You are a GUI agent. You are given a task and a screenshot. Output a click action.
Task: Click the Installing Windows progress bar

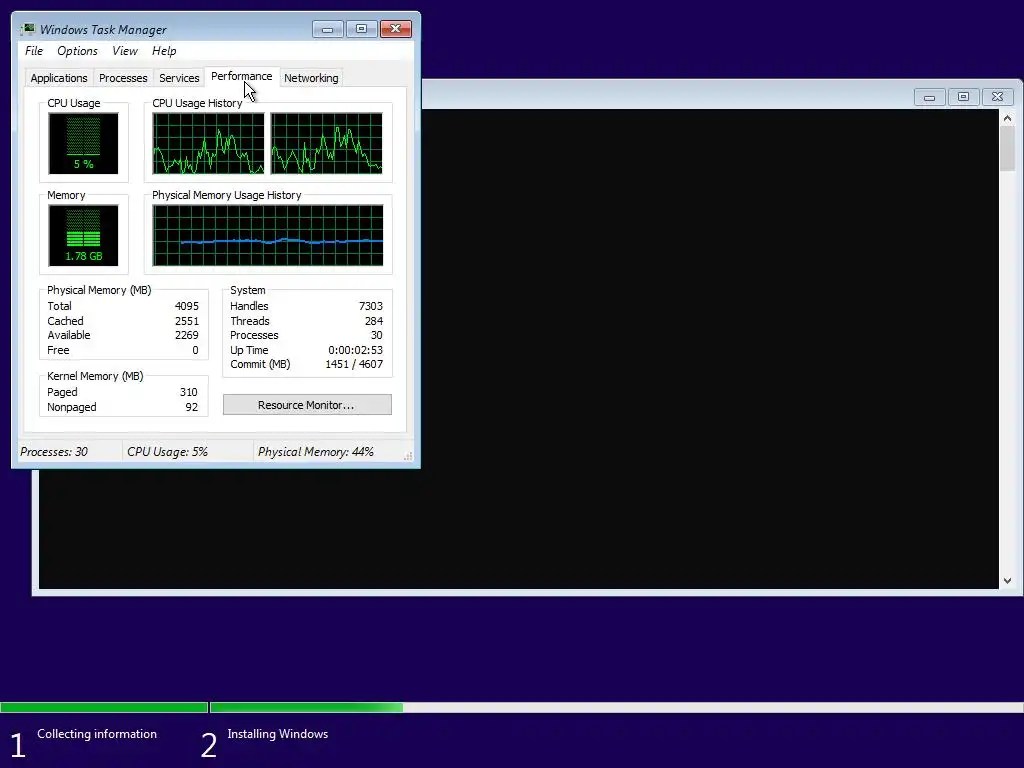click(616, 707)
